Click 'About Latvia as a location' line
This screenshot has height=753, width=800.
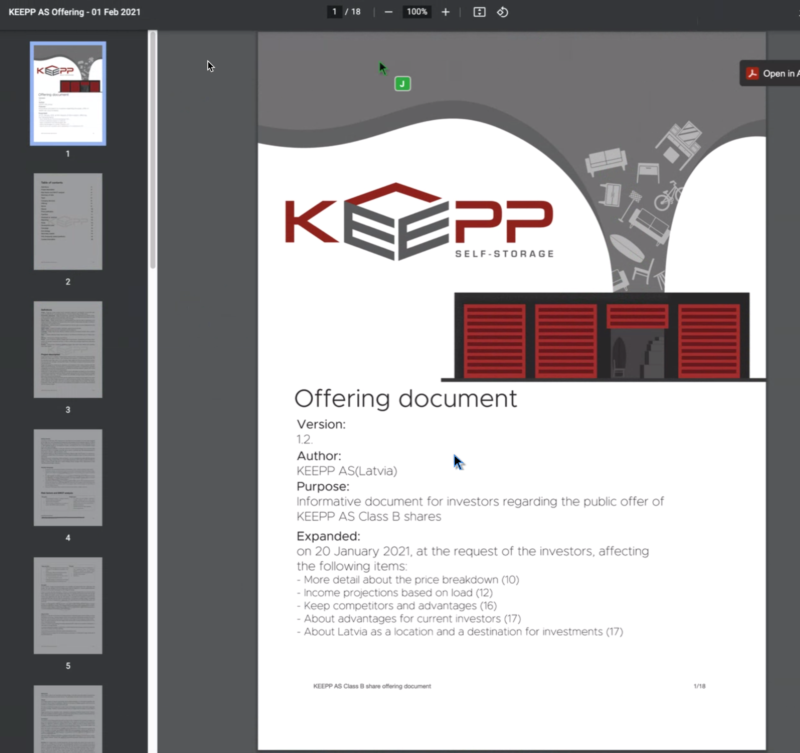[x=460, y=632]
